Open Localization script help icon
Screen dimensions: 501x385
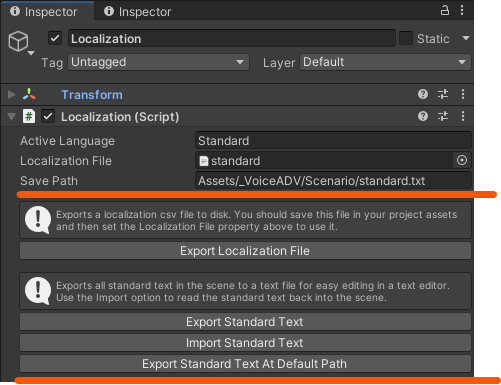coord(423,116)
